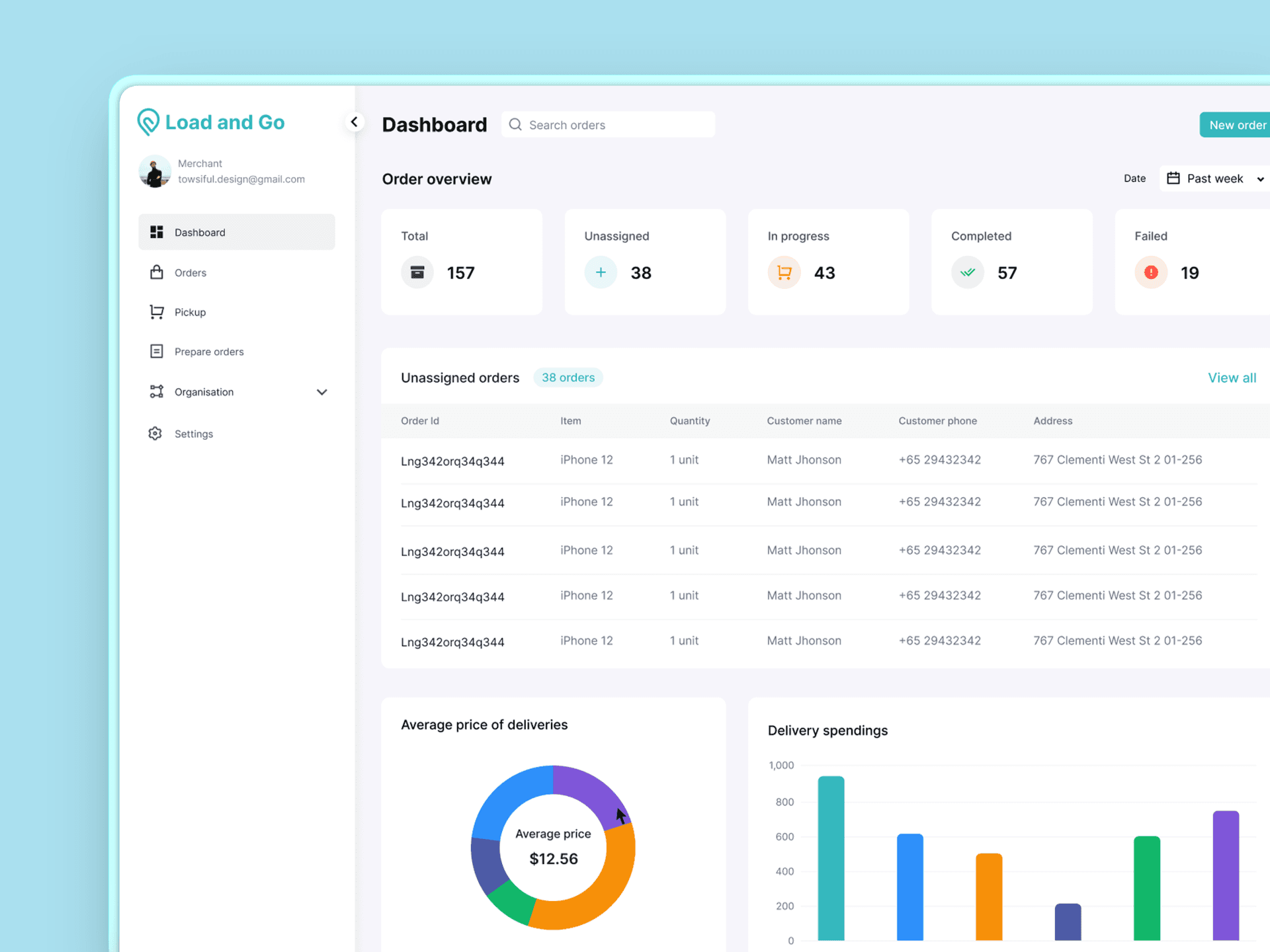Click the Completed double-check icon

968,272
